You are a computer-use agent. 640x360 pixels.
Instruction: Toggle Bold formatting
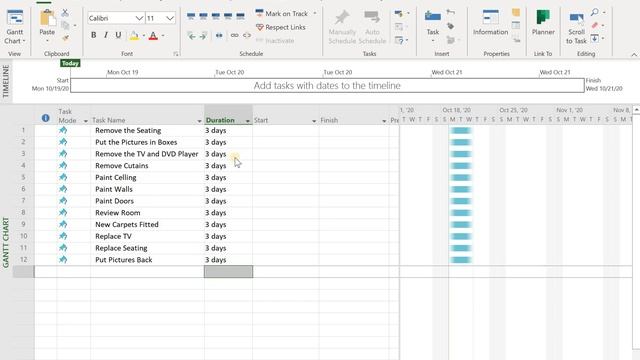pos(93,35)
